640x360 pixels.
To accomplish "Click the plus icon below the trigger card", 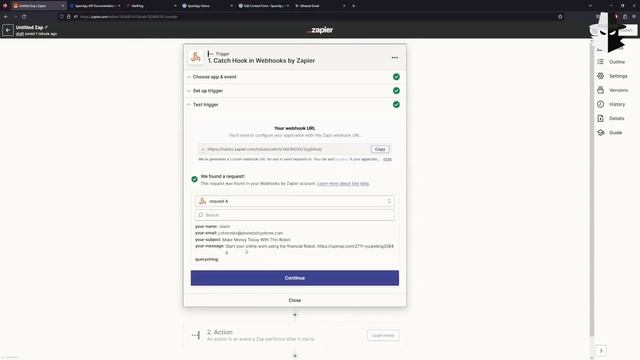I will click(295, 315).
